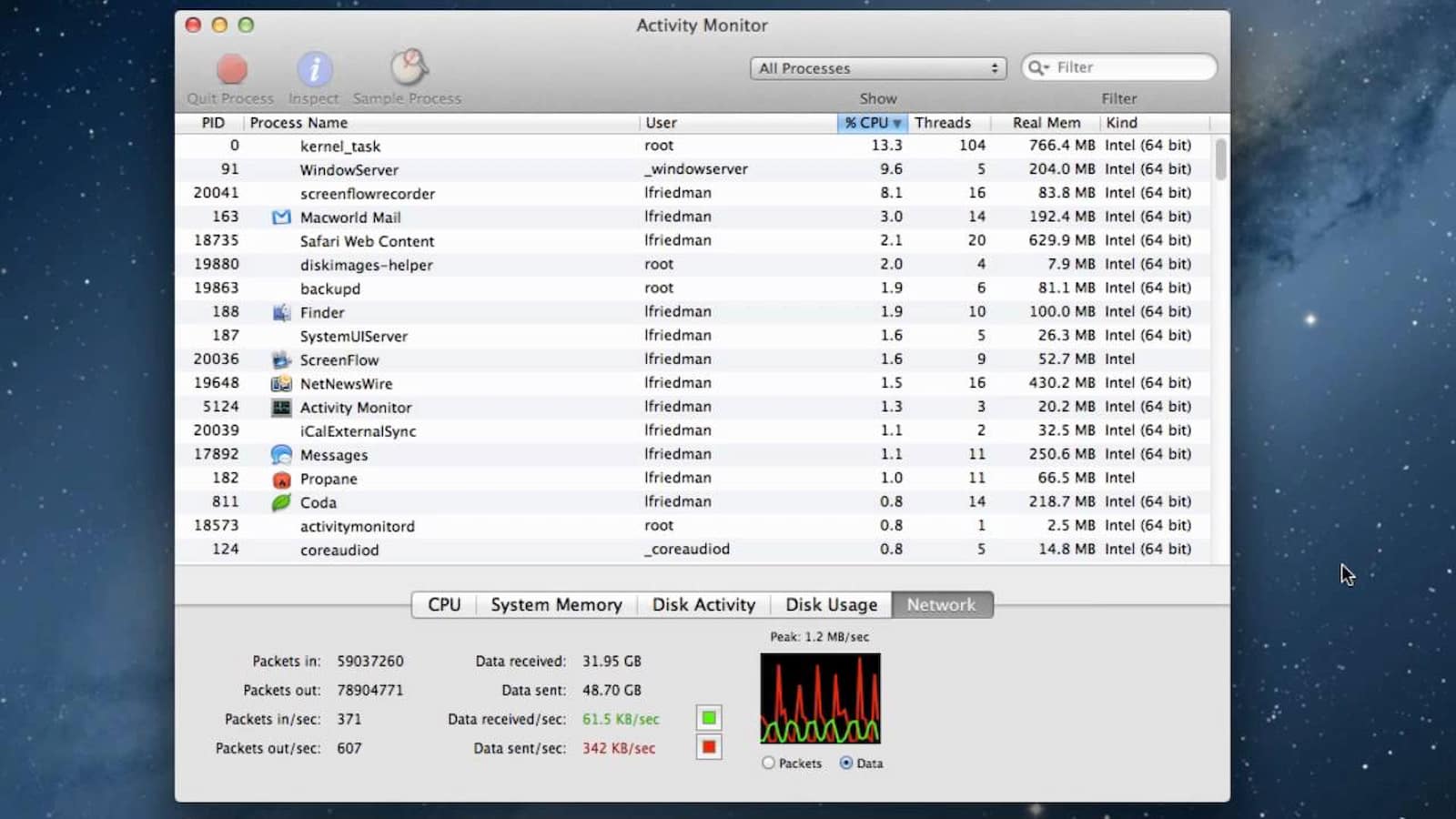Click the Sample Process icon

coord(409,67)
